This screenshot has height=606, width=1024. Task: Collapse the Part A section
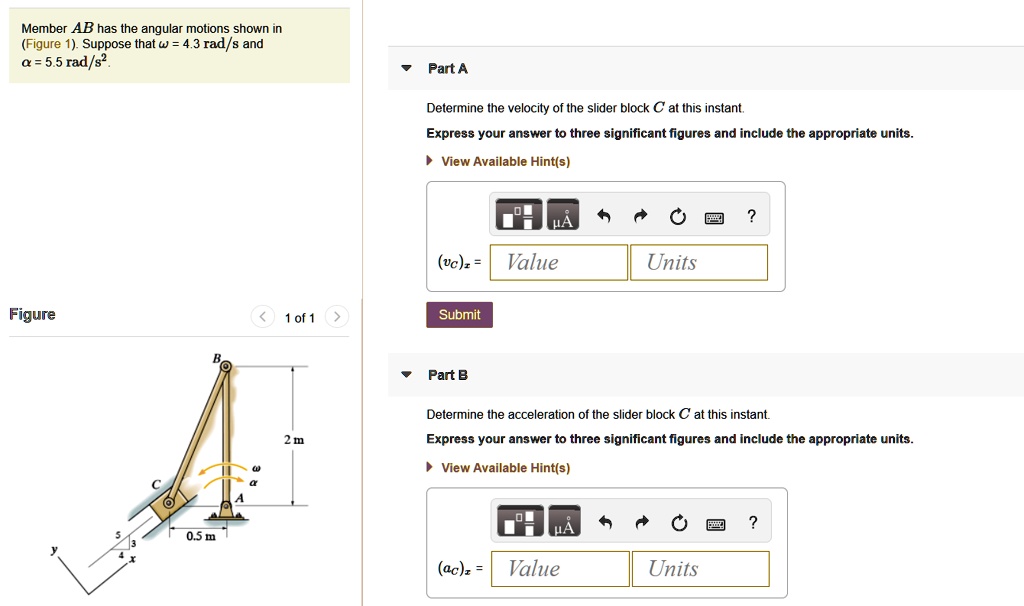point(406,68)
